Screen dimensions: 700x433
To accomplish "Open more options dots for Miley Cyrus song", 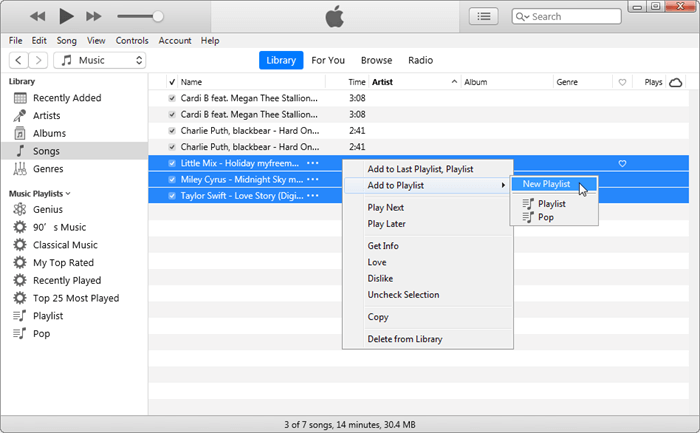I will coord(313,179).
